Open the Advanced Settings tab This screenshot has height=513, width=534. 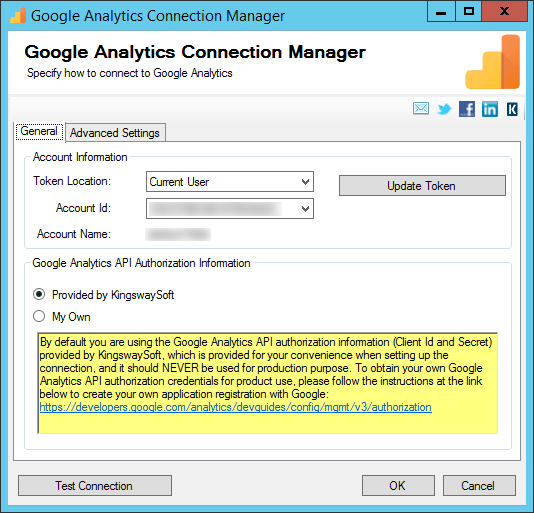coord(115,133)
